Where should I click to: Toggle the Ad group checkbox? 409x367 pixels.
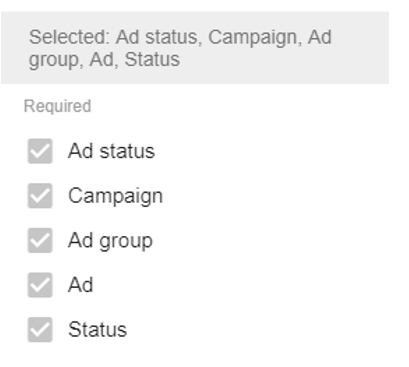tap(40, 240)
